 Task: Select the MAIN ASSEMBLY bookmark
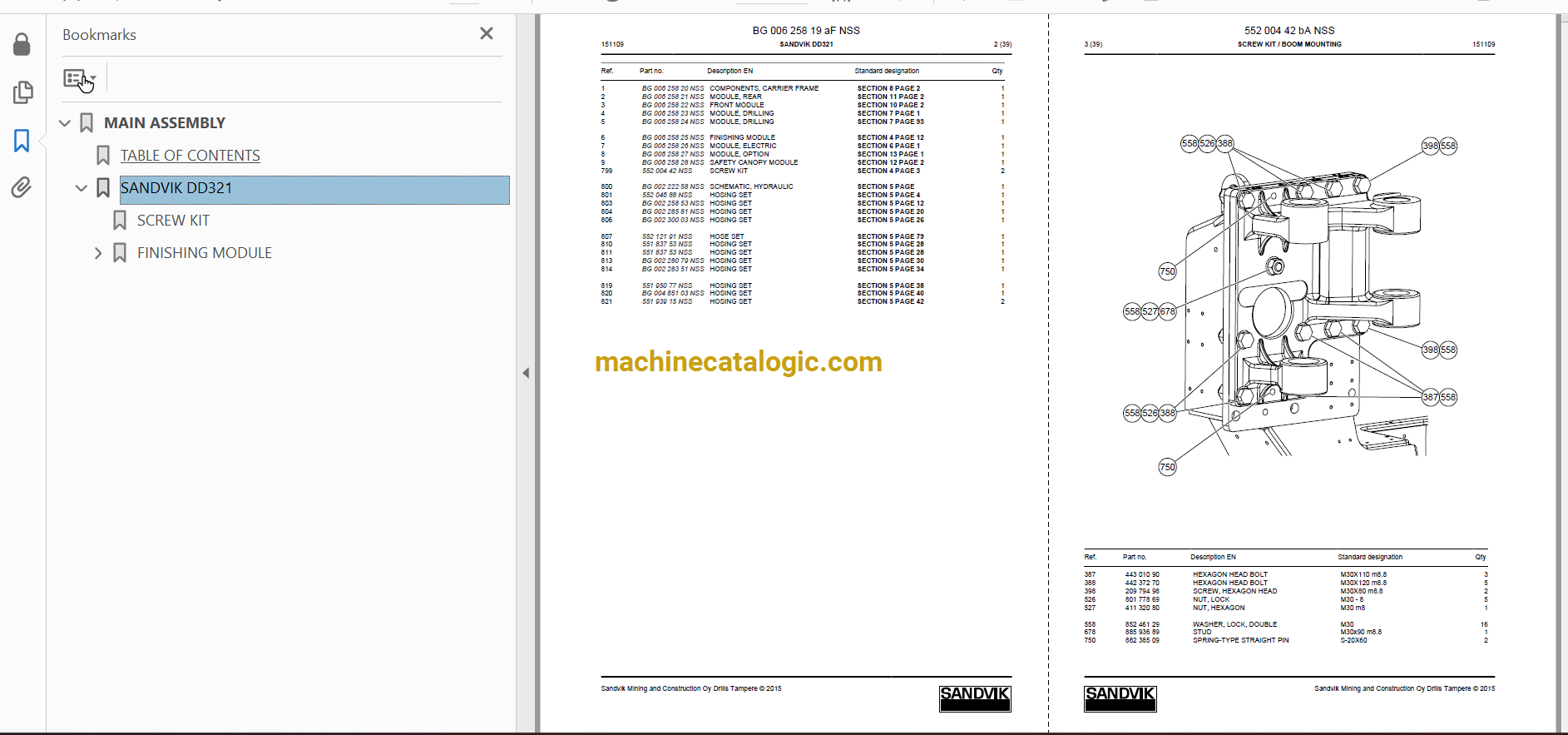[165, 123]
